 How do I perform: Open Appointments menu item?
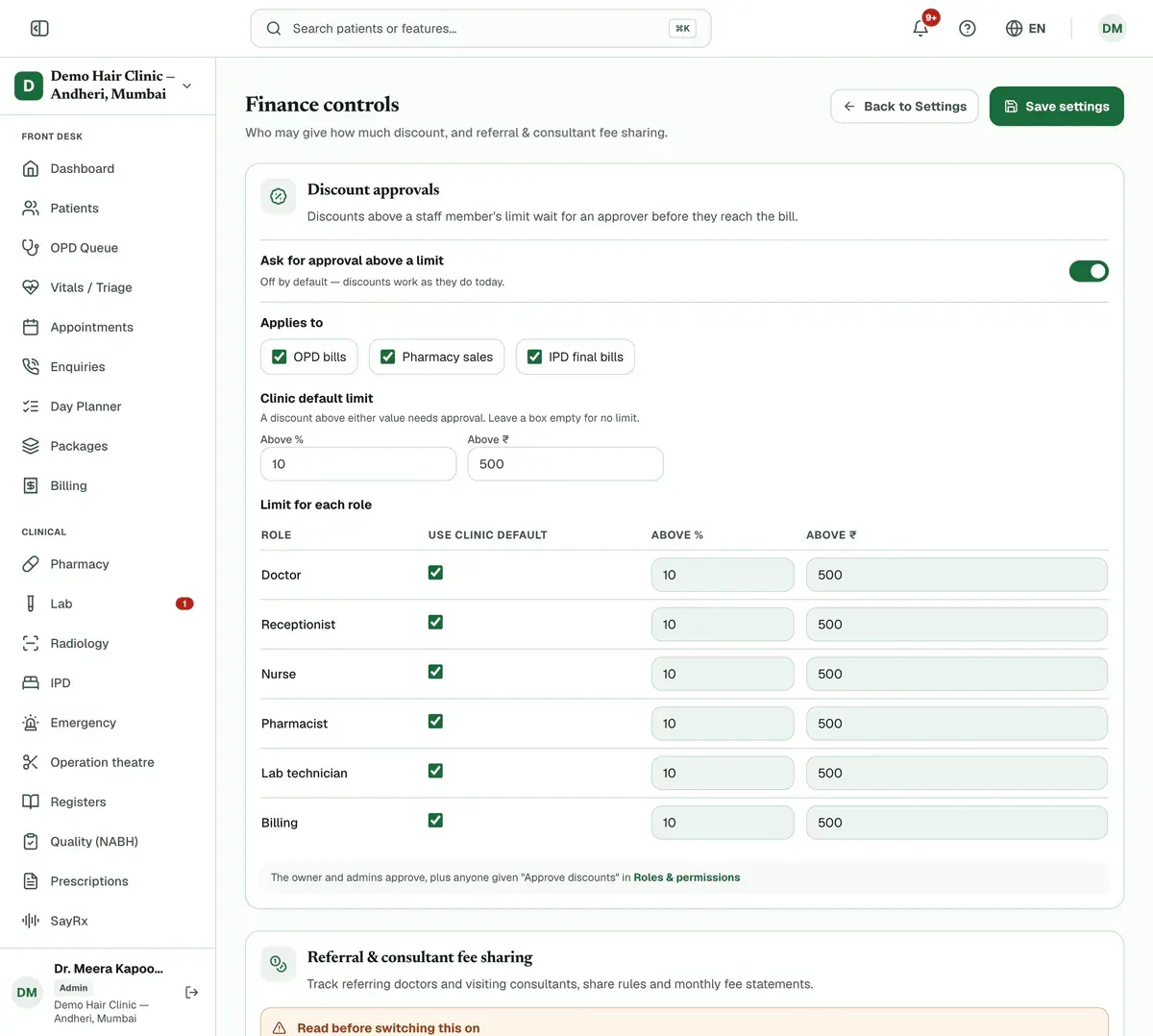108,328
